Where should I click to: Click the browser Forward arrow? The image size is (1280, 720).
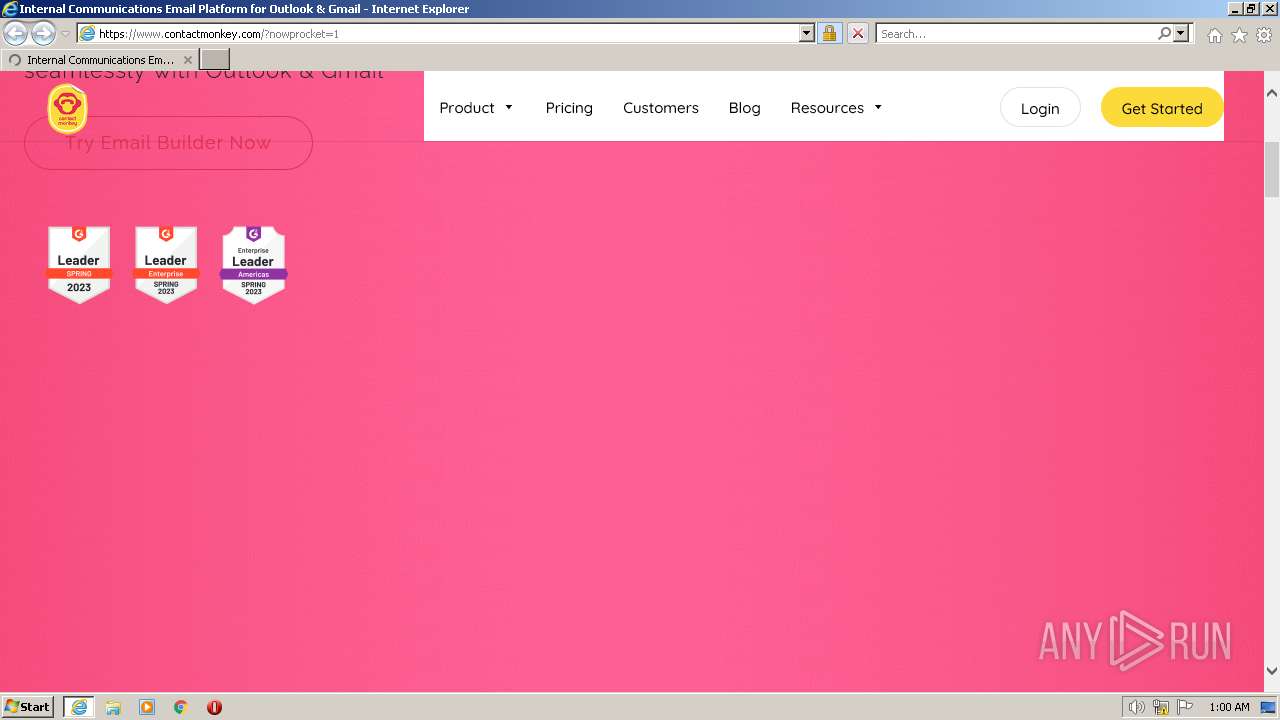[x=43, y=33]
